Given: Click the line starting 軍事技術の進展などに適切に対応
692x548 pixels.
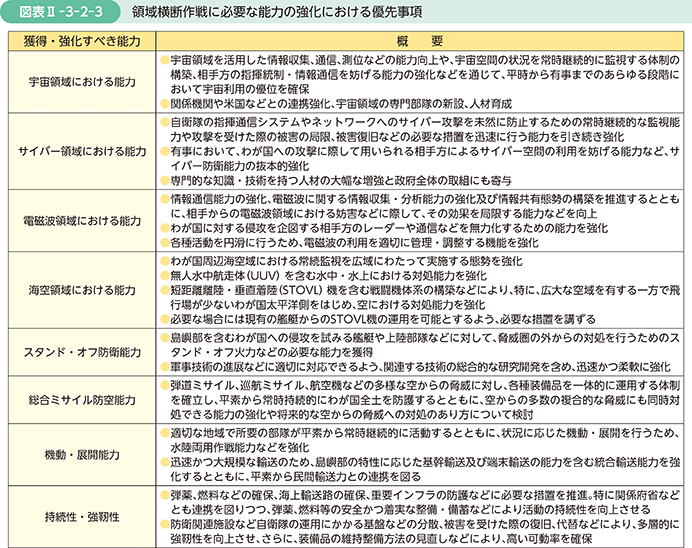Looking at the screenshot, I should point(421,367).
